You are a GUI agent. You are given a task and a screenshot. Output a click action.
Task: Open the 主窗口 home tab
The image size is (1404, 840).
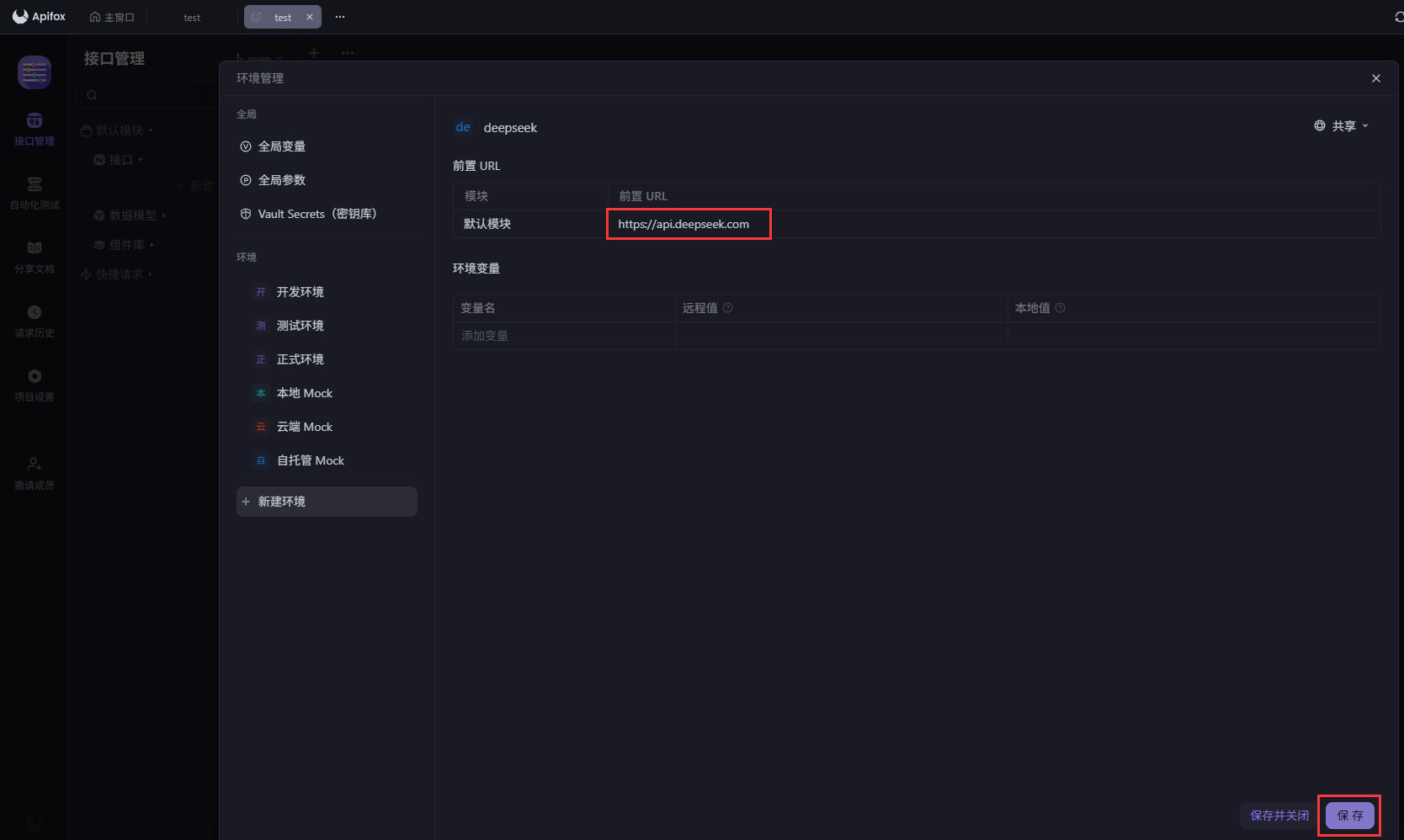(x=112, y=17)
